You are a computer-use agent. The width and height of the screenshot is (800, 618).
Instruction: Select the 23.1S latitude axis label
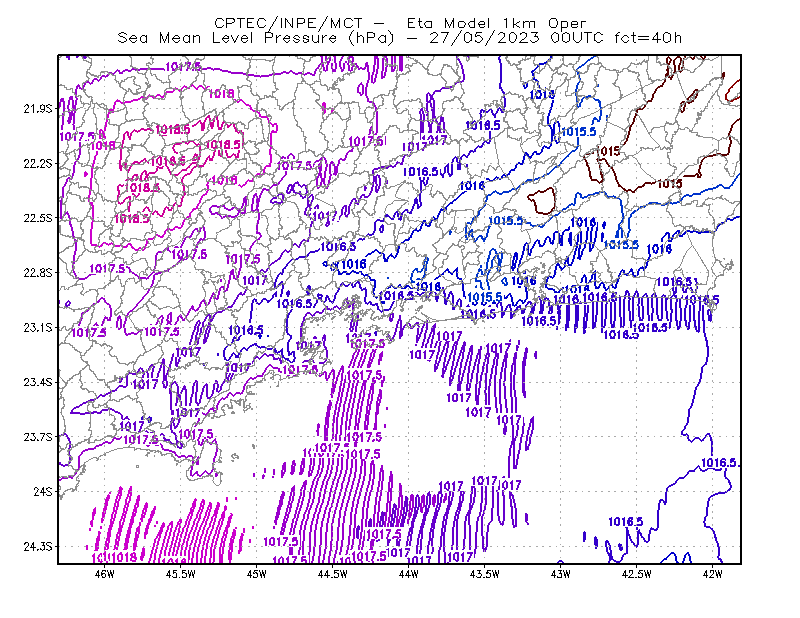[x=38, y=327]
